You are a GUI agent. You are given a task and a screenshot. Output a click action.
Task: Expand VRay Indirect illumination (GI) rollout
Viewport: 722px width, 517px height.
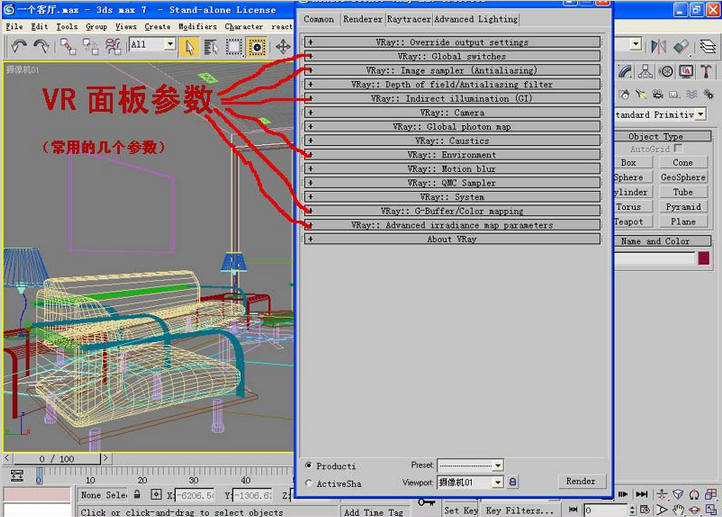452,99
